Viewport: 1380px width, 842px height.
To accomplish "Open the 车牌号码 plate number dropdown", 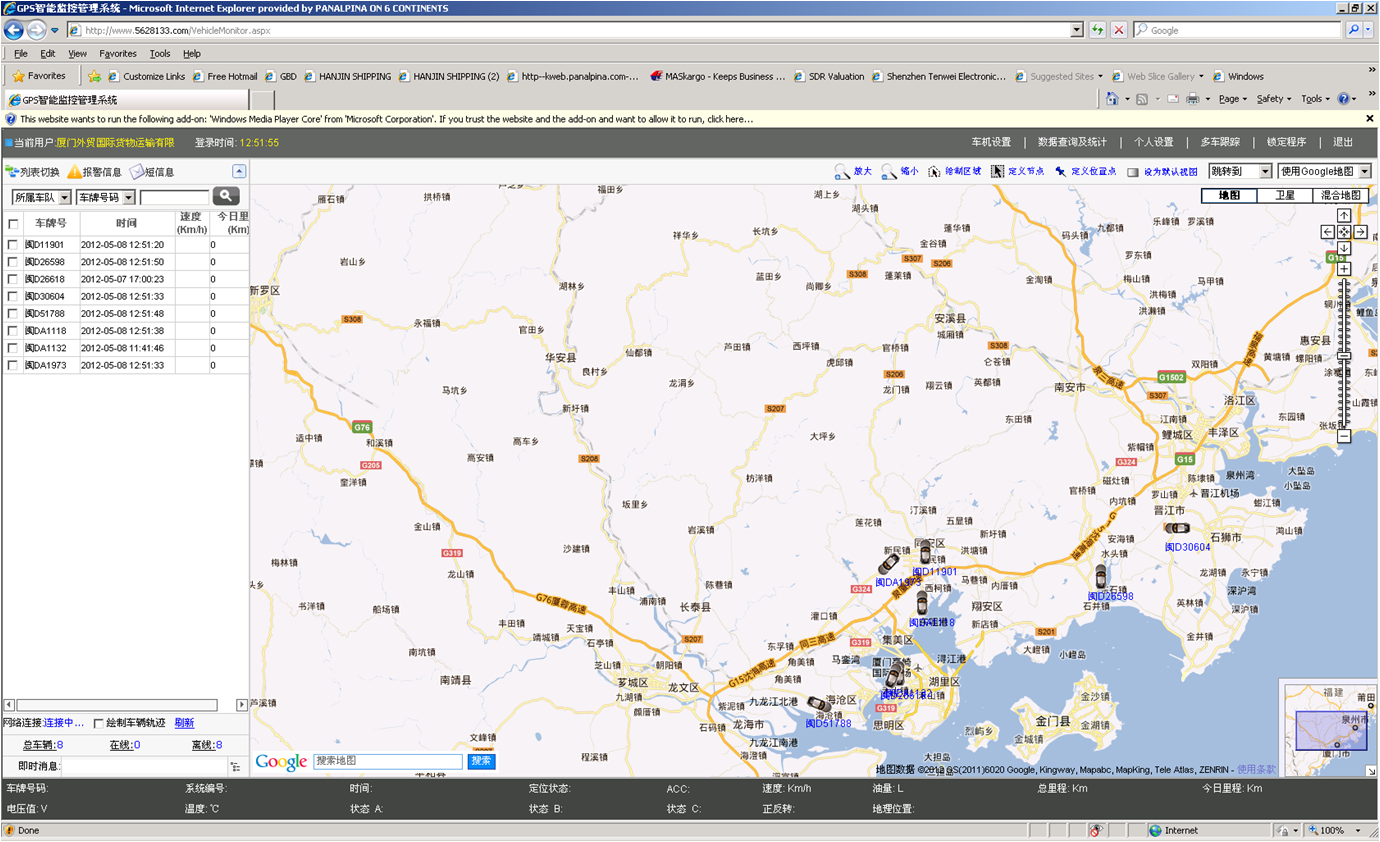I will (x=105, y=198).
